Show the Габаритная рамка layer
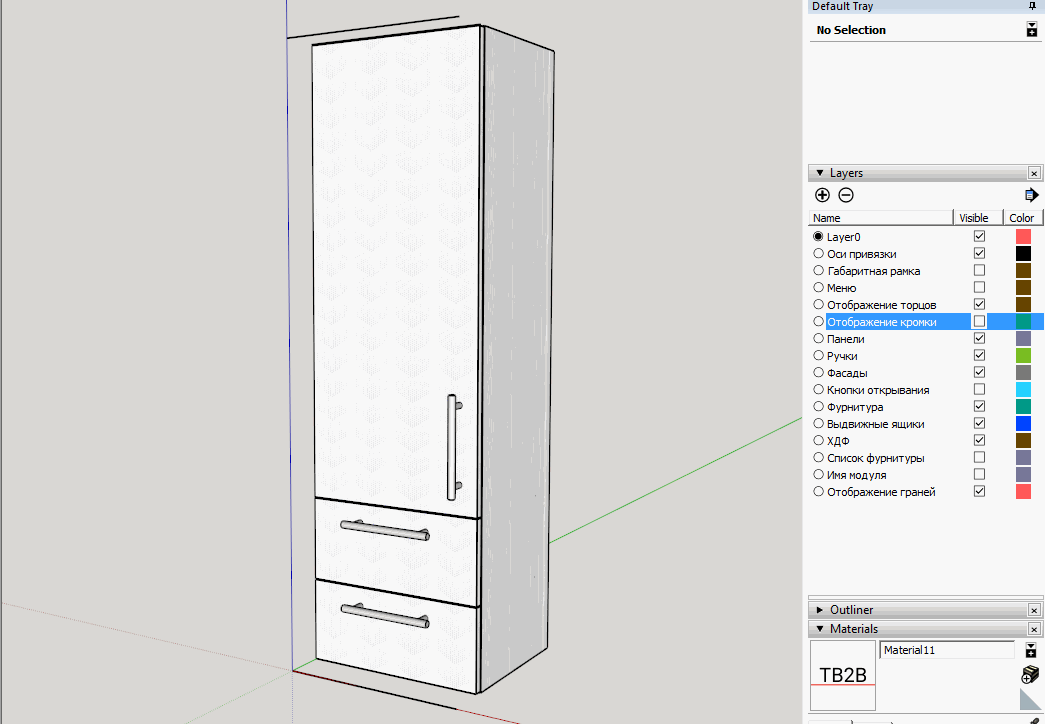Viewport: 1045px width, 724px height. (979, 271)
